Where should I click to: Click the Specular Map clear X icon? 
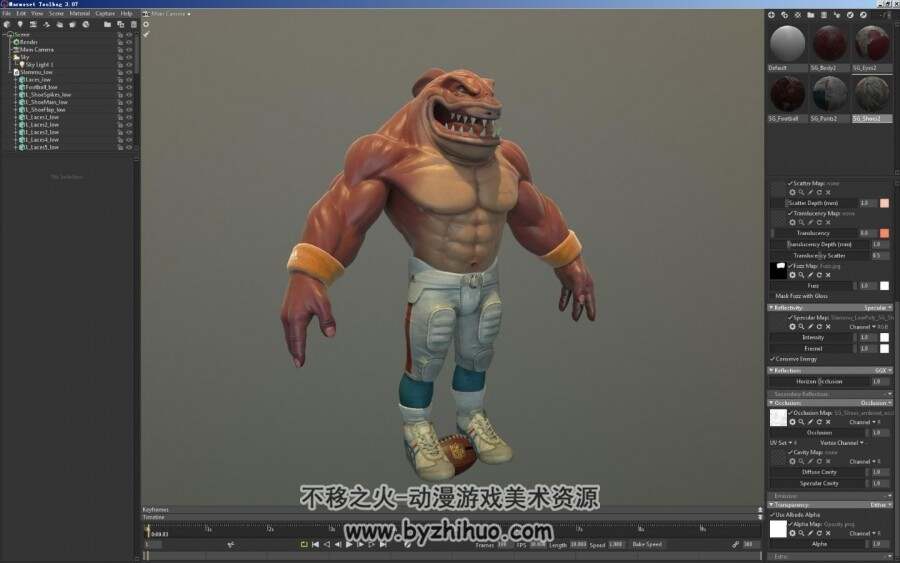point(828,327)
